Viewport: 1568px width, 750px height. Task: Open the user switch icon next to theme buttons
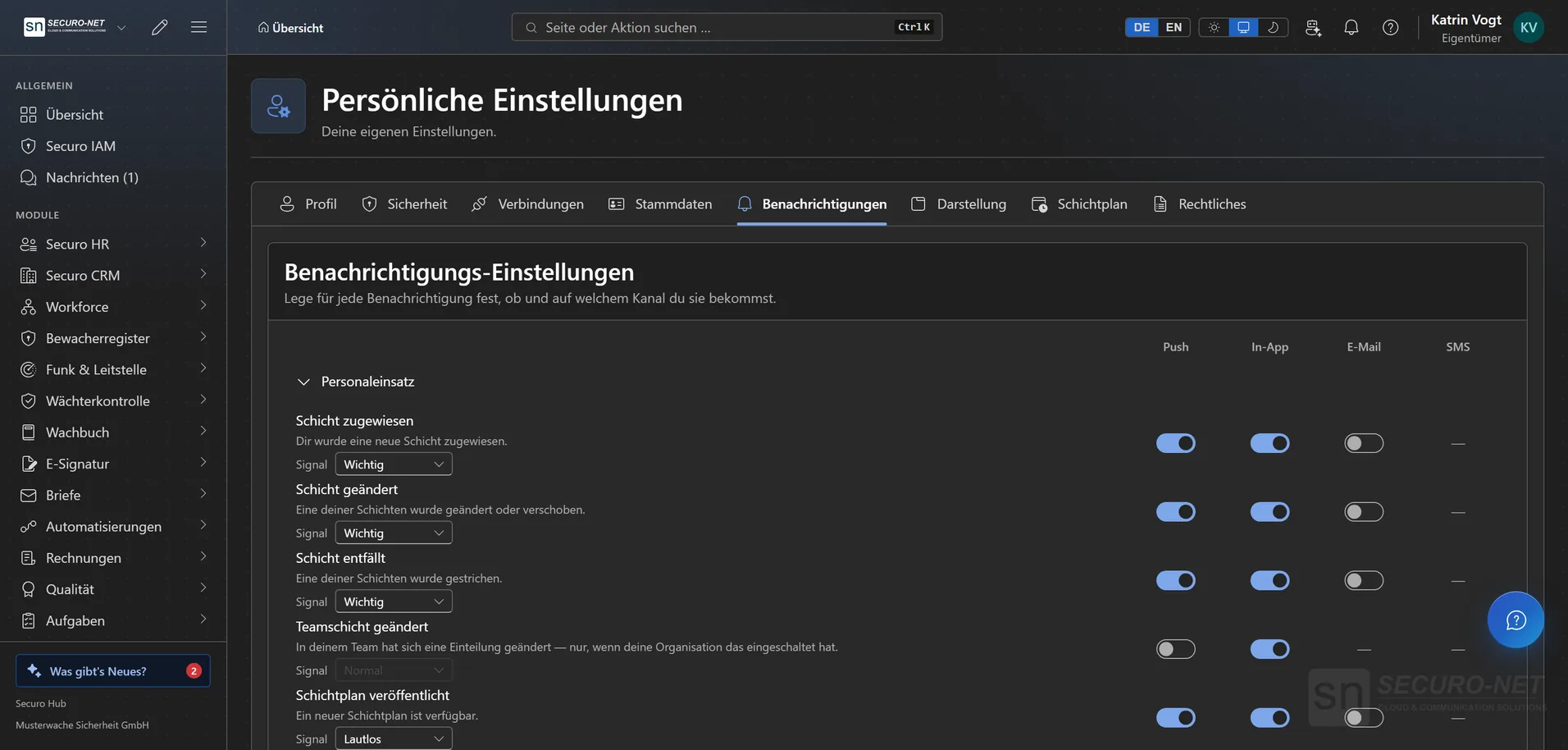click(x=1313, y=27)
